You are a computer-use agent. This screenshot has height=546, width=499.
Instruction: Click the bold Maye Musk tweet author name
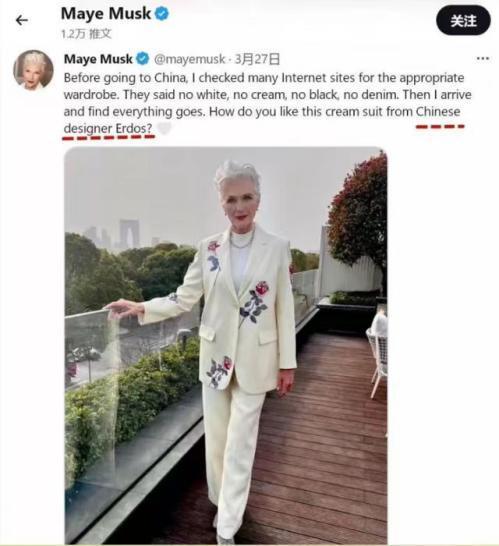pyautogui.click(x=98, y=59)
